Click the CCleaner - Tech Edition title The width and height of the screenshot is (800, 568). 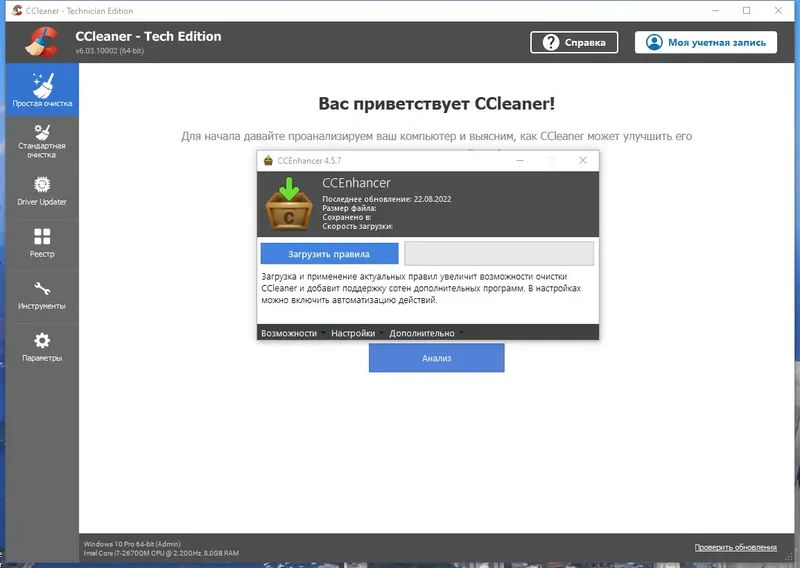(148, 36)
